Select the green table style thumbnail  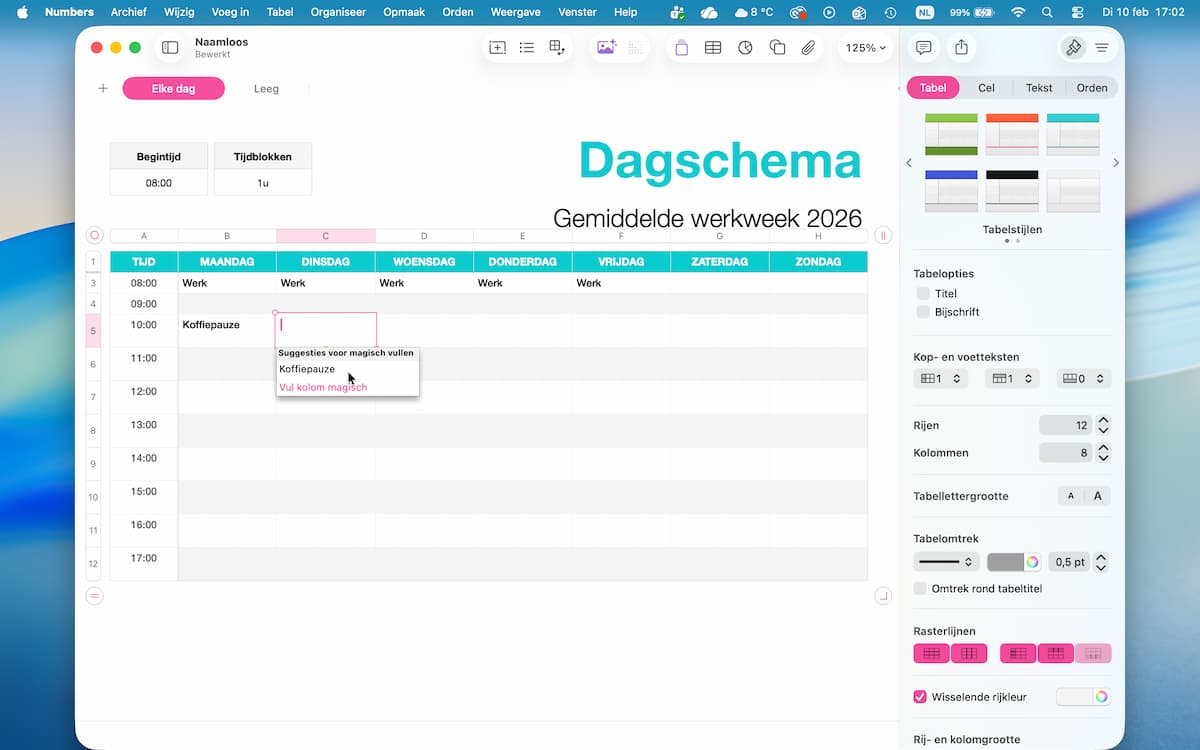pyautogui.click(x=951, y=134)
